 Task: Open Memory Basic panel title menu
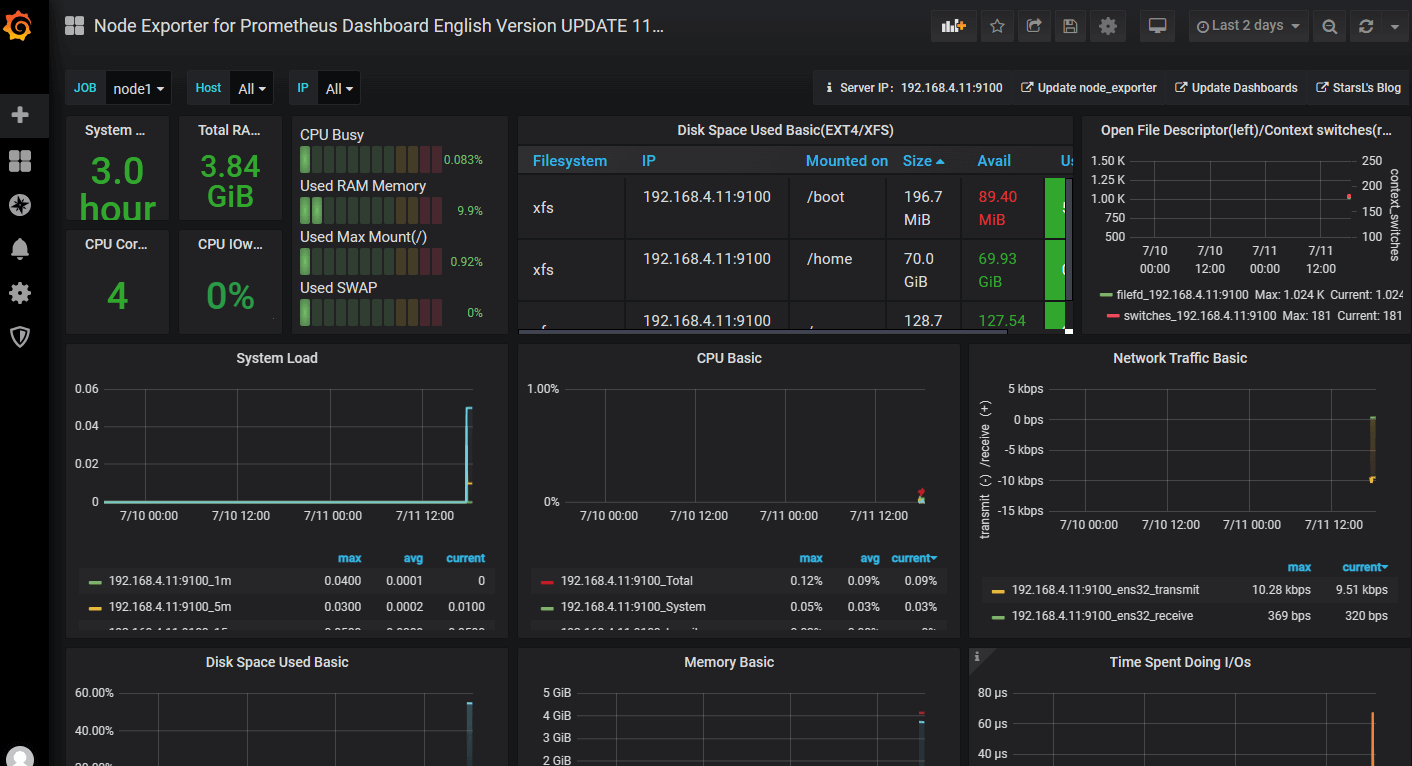(729, 662)
